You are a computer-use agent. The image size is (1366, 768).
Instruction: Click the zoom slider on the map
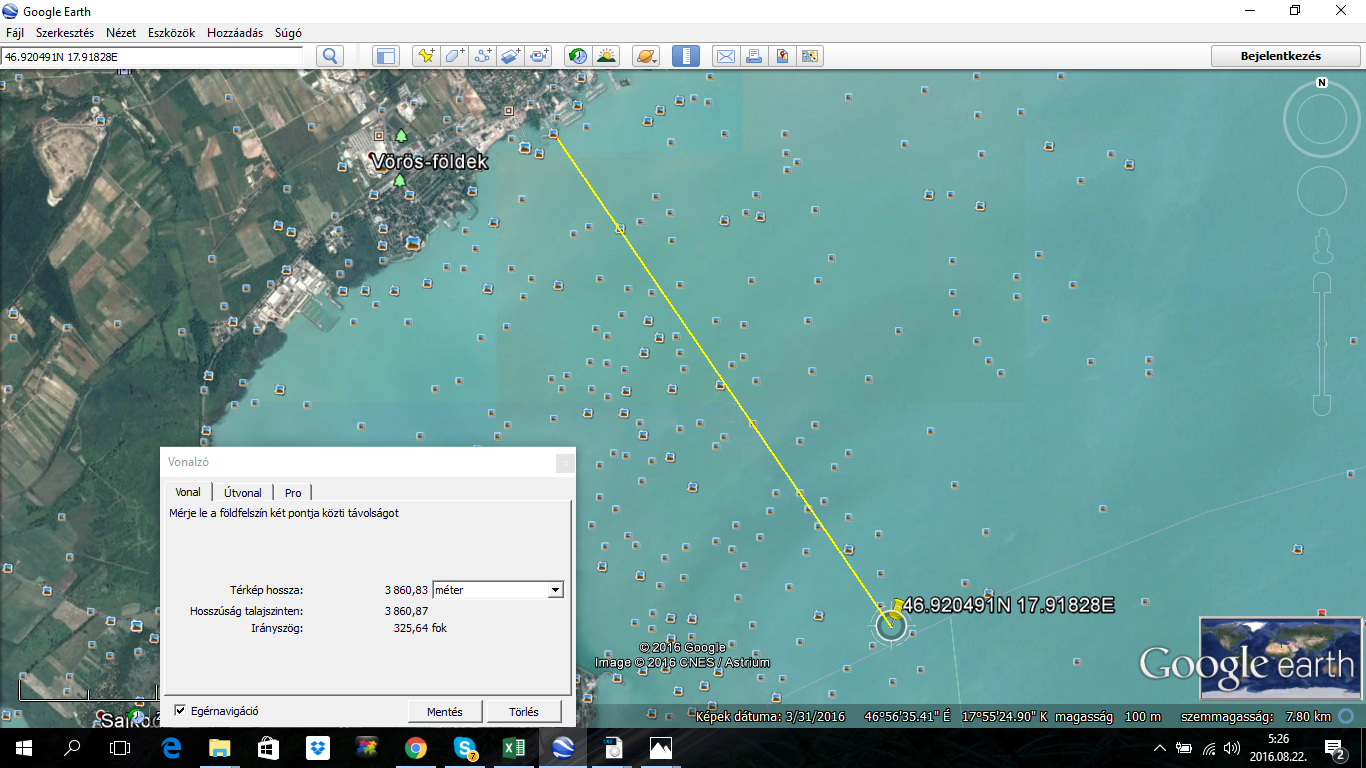point(1322,343)
